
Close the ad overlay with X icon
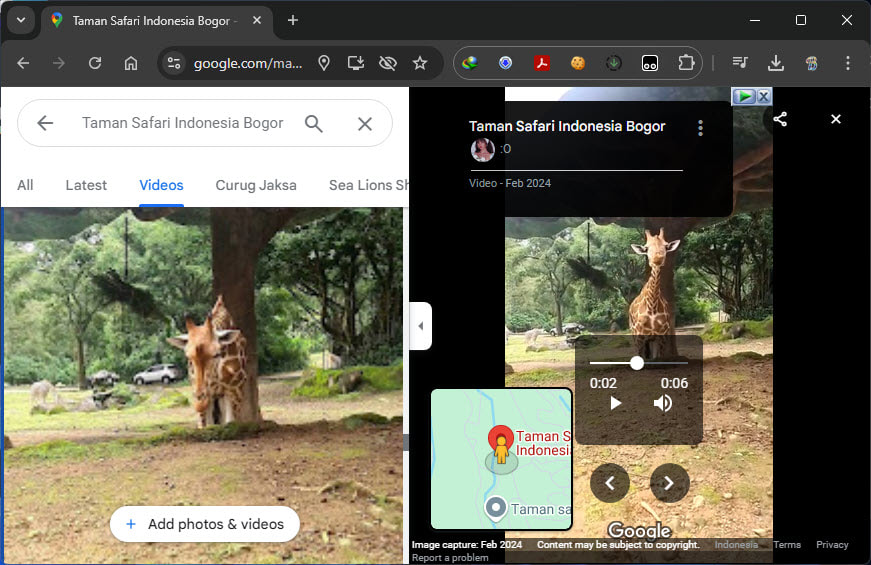pyautogui.click(x=764, y=97)
